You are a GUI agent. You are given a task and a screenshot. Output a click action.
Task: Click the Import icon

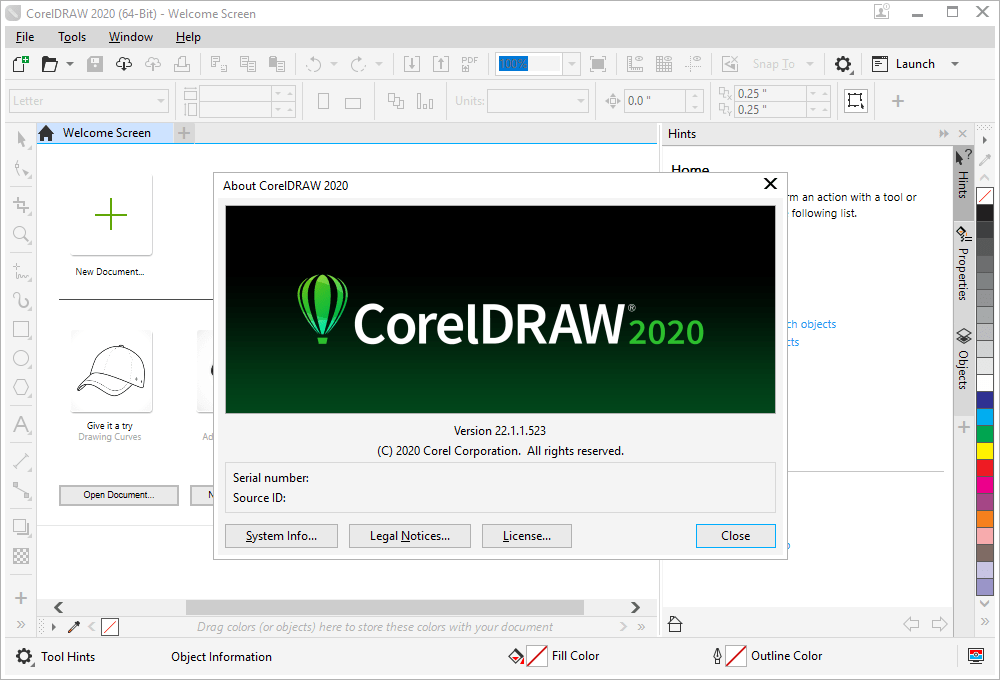(412, 64)
